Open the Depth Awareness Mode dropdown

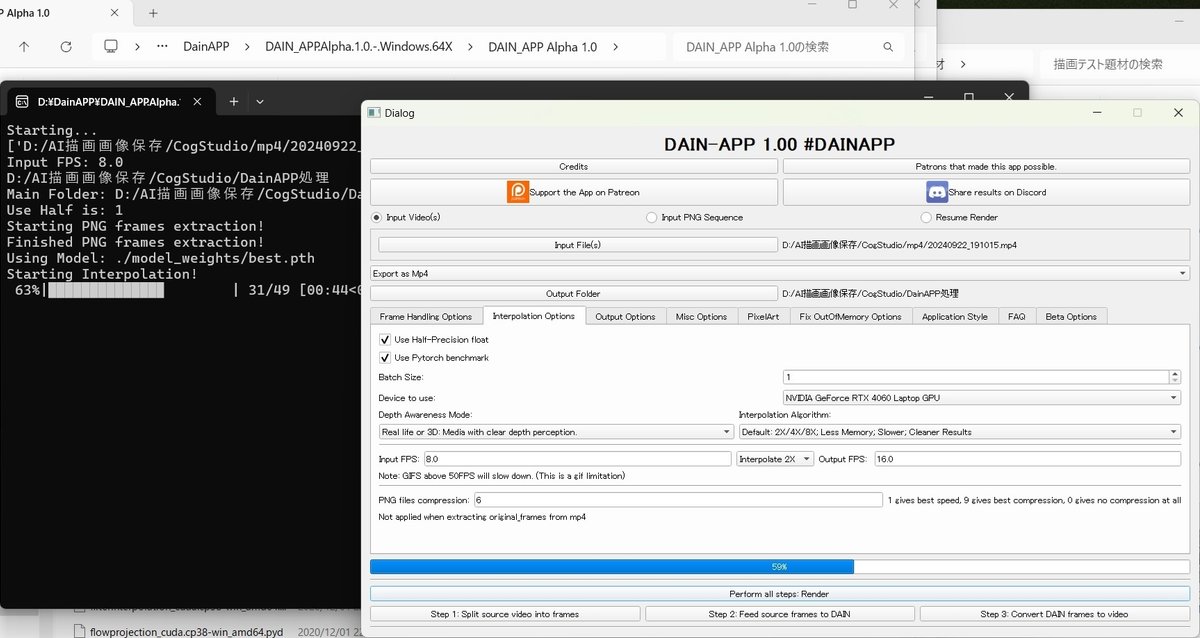click(x=556, y=432)
